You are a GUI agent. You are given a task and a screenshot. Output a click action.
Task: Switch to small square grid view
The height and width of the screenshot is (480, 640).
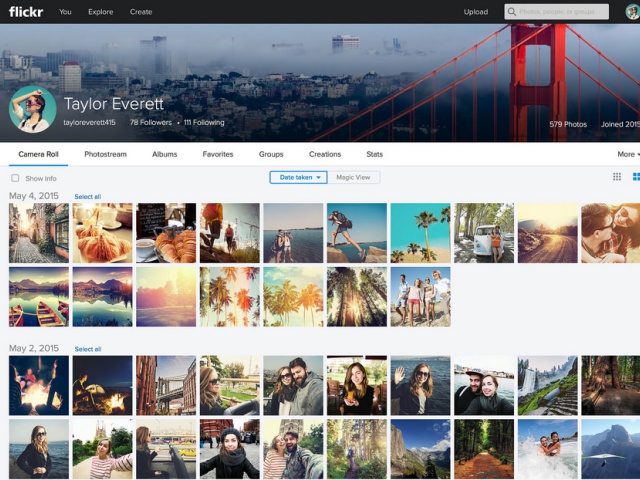617,177
